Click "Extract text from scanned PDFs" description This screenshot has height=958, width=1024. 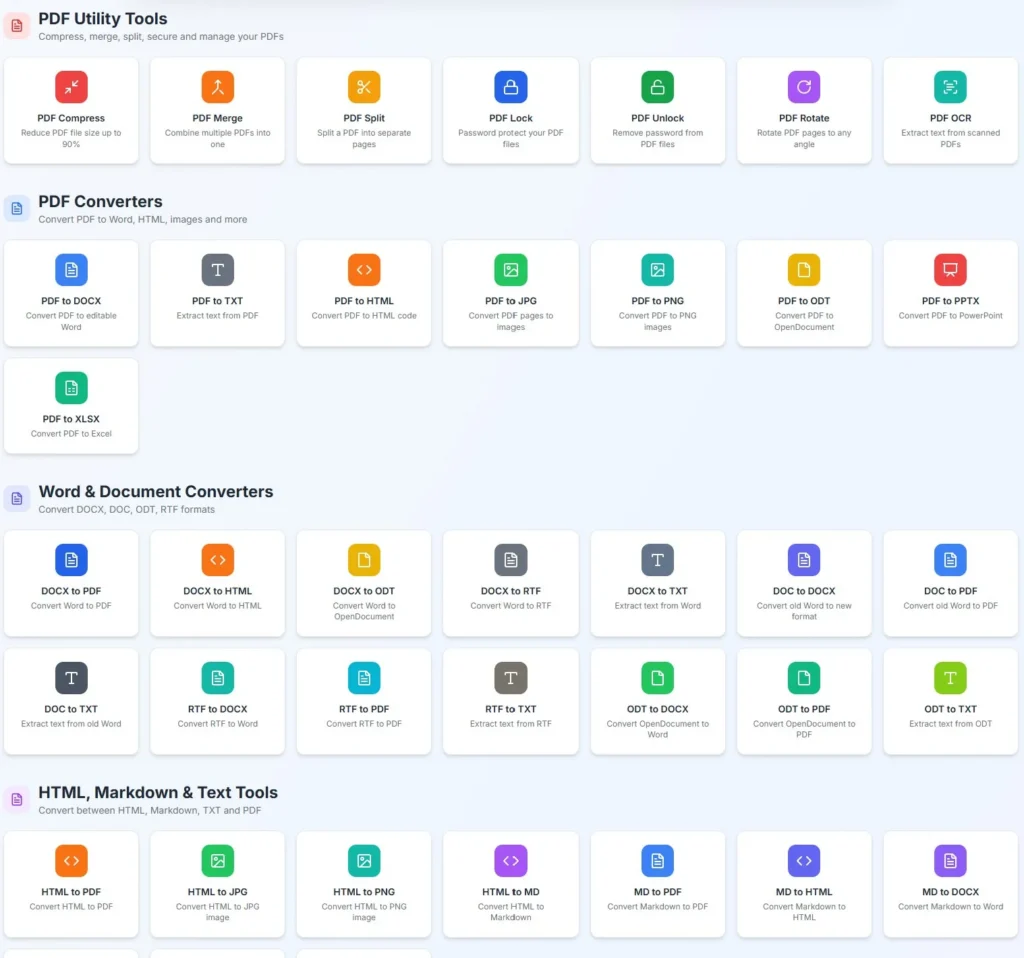click(950, 138)
